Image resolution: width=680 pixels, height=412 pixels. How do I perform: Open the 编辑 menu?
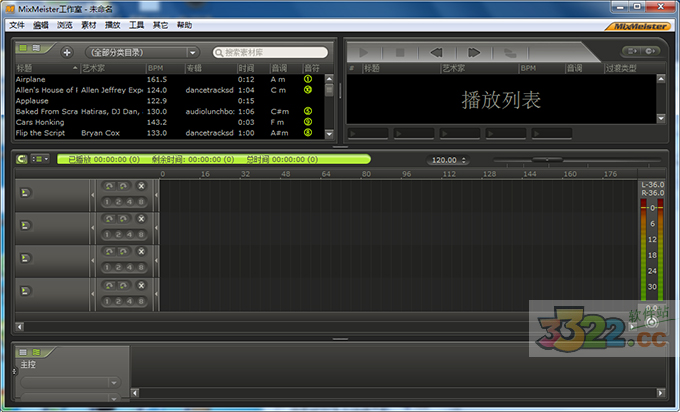(x=41, y=25)
